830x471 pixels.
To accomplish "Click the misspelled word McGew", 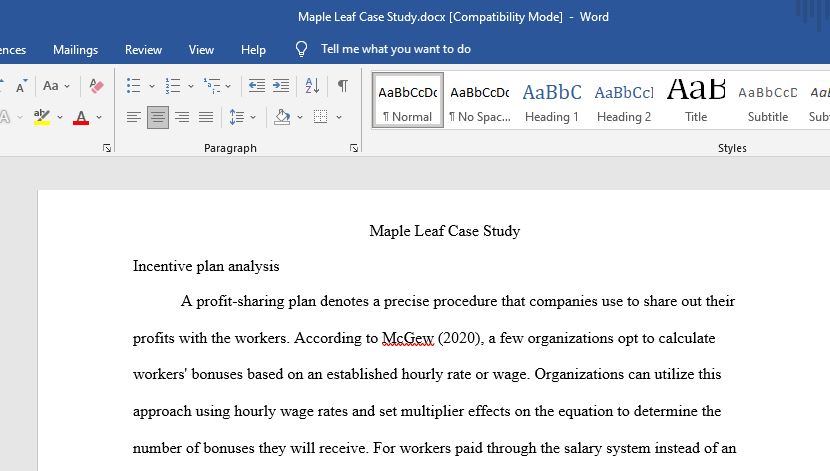I will point(408,338).
